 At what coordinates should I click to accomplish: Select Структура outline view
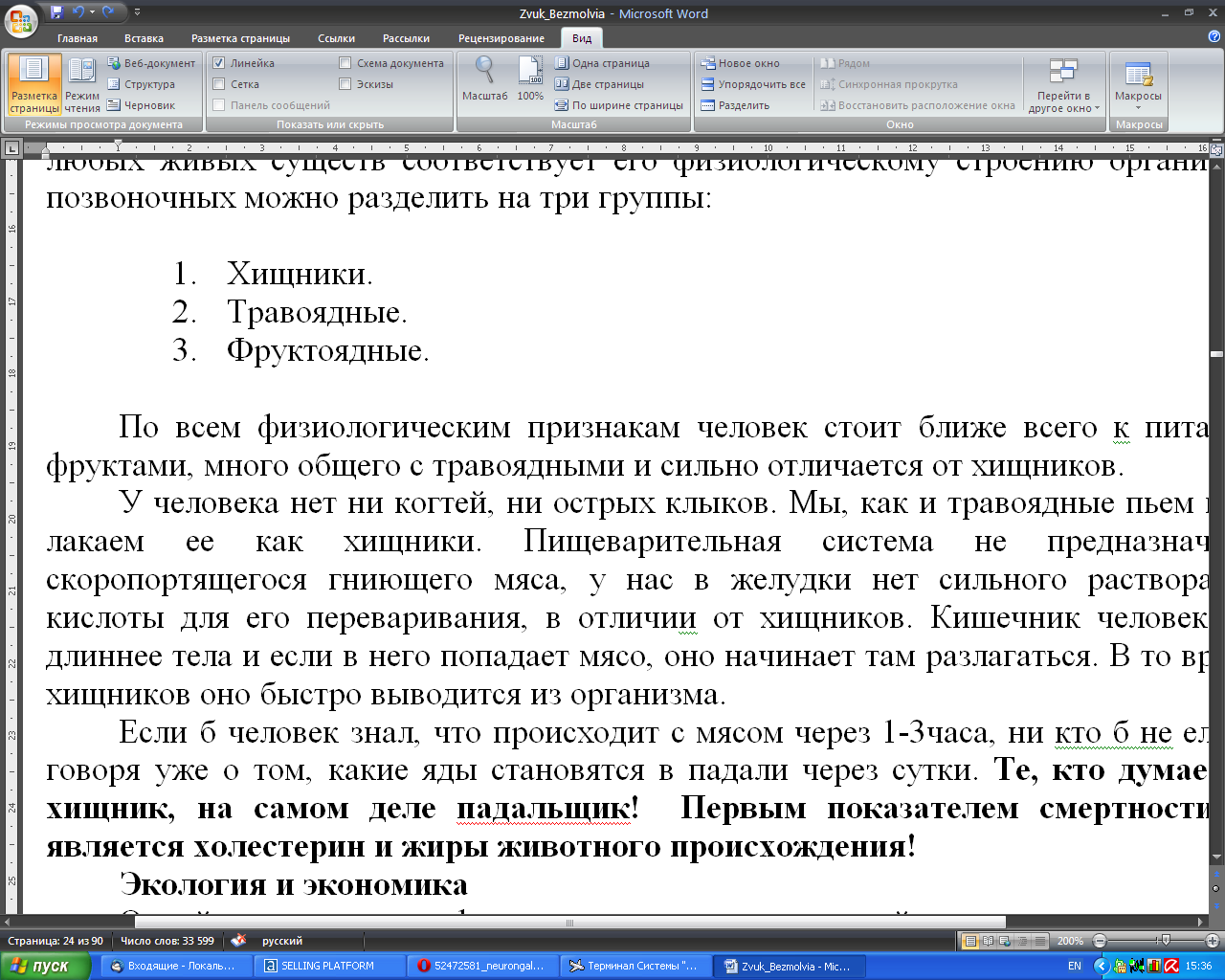[142, 84]
